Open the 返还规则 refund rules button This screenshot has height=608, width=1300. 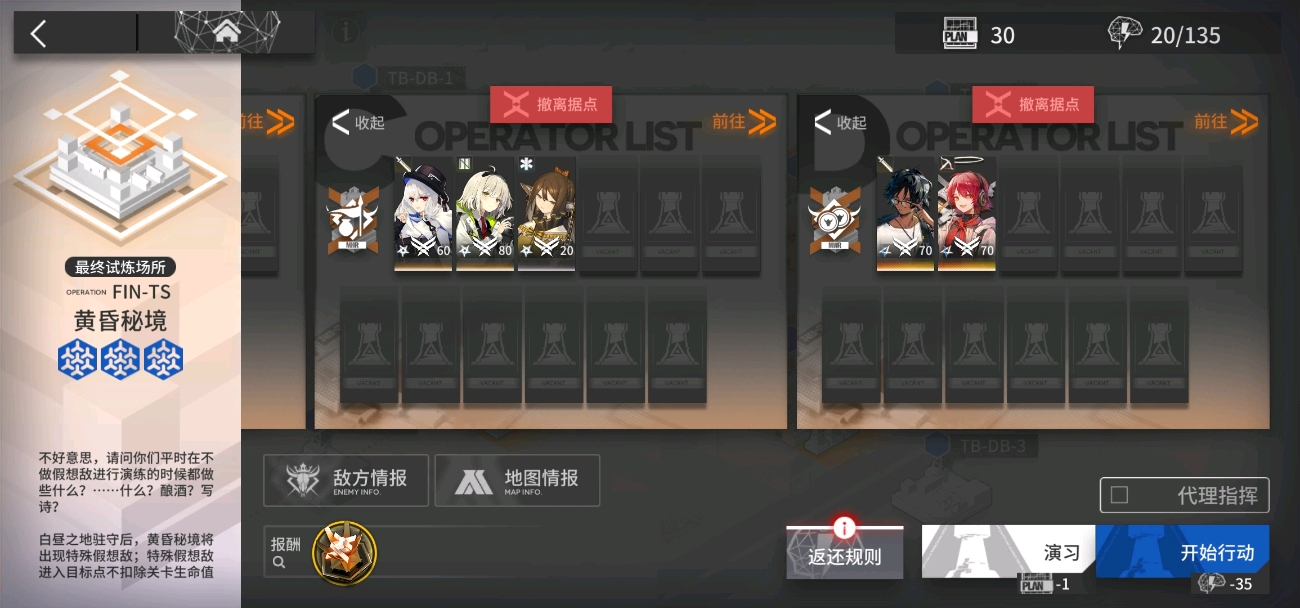click(845, 553)
